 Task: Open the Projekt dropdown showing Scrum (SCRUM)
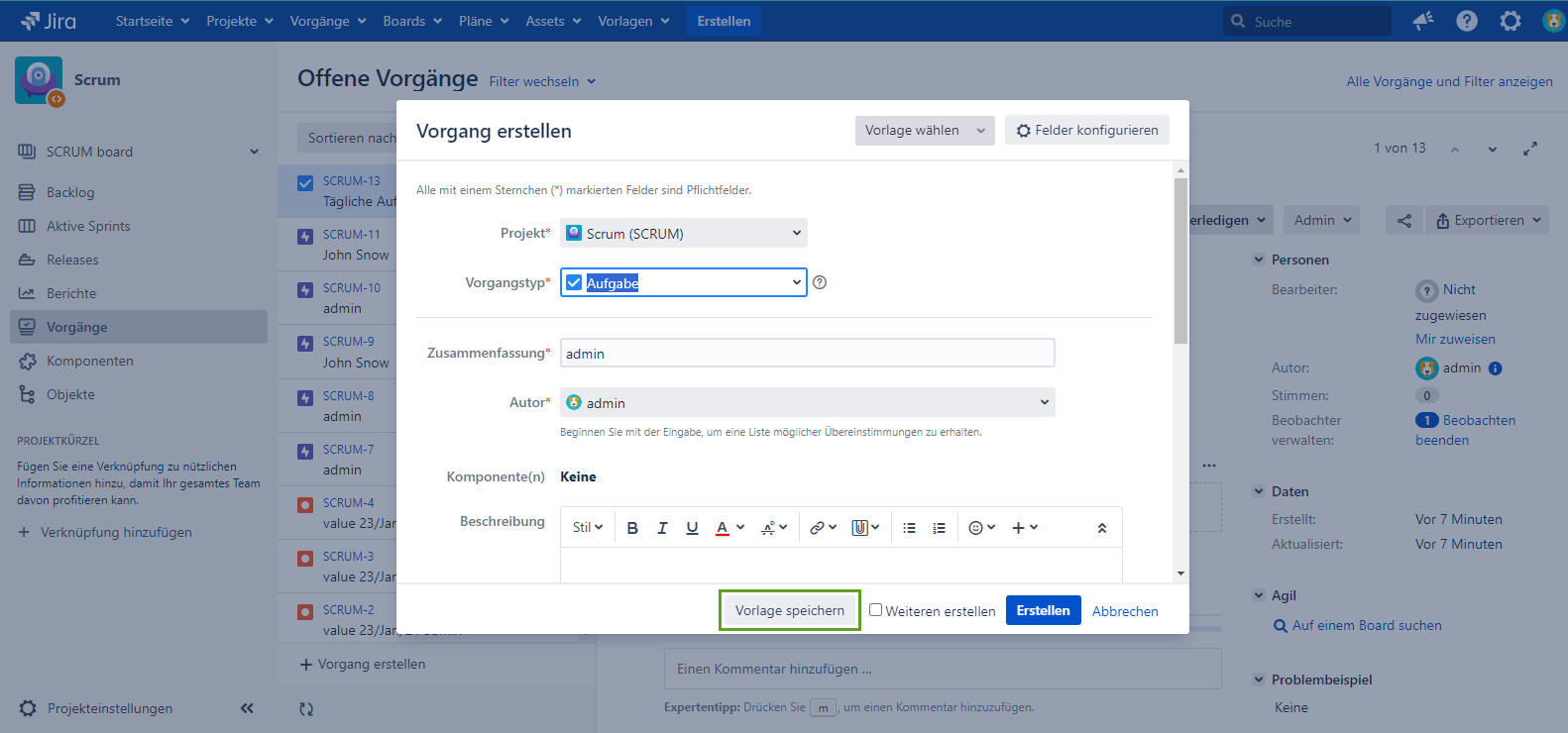[683, 234]
